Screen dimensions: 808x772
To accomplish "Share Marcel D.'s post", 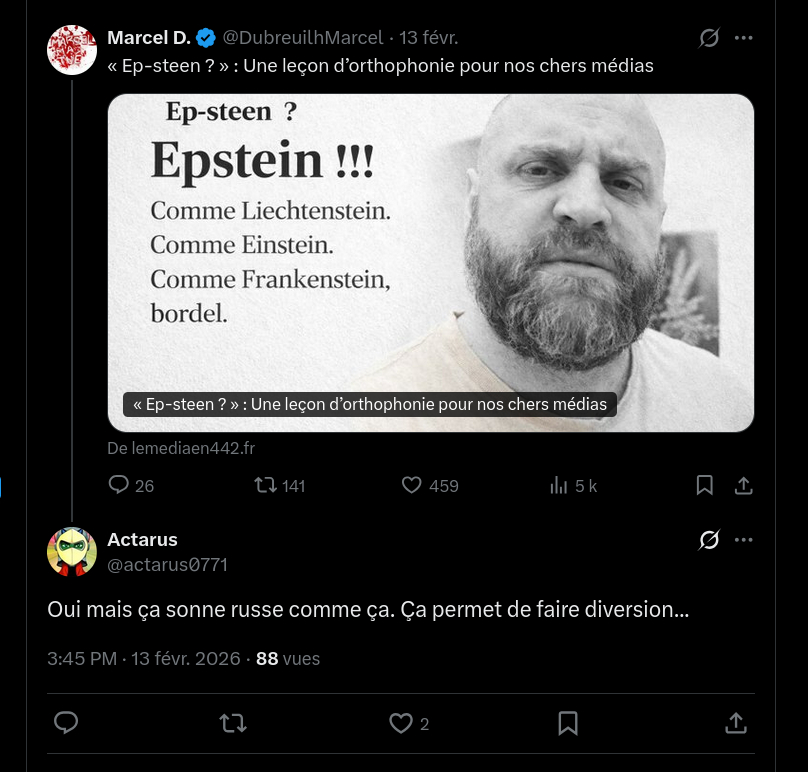I will tap(743, 485).
